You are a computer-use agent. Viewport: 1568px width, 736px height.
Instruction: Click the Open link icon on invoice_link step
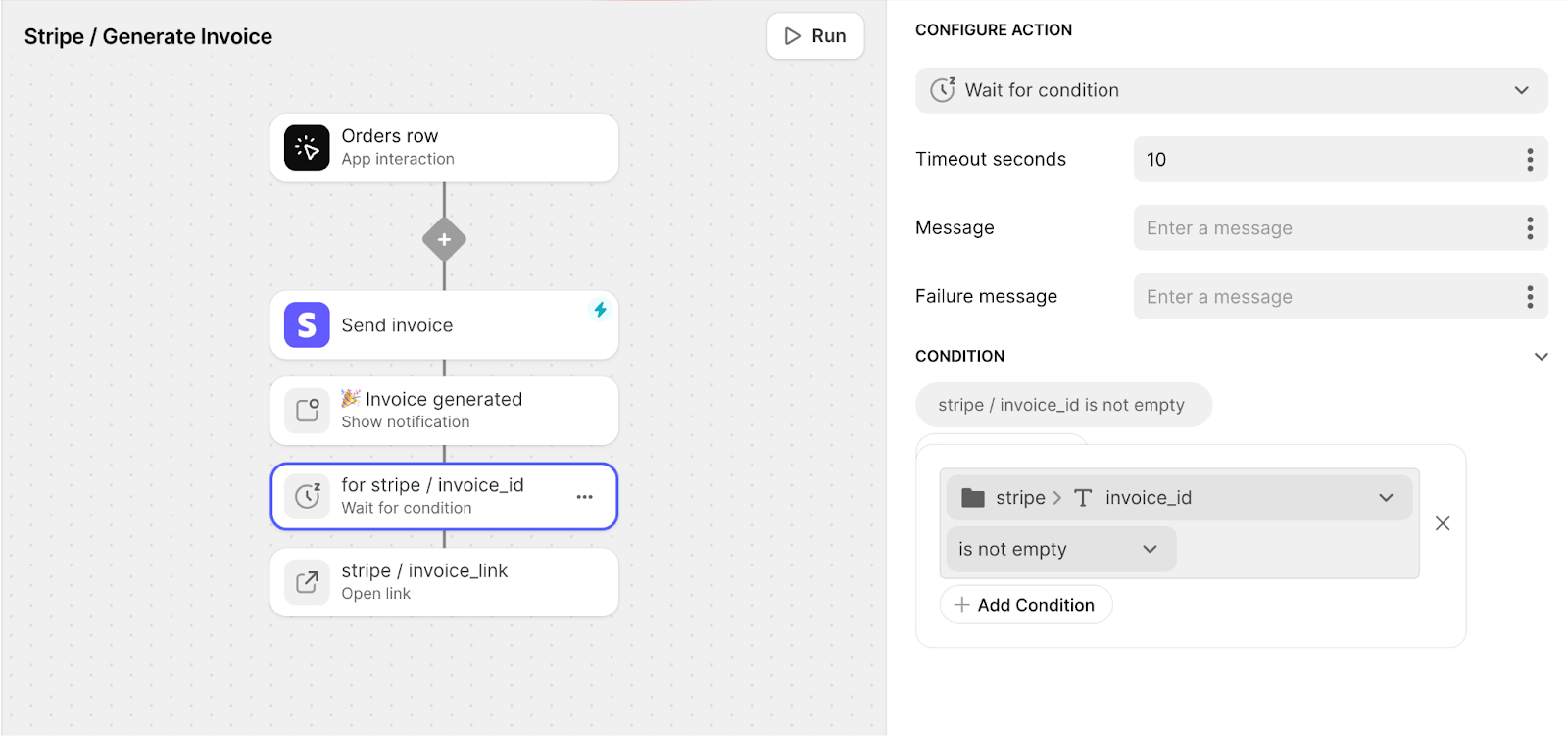(x=307, y=582)
